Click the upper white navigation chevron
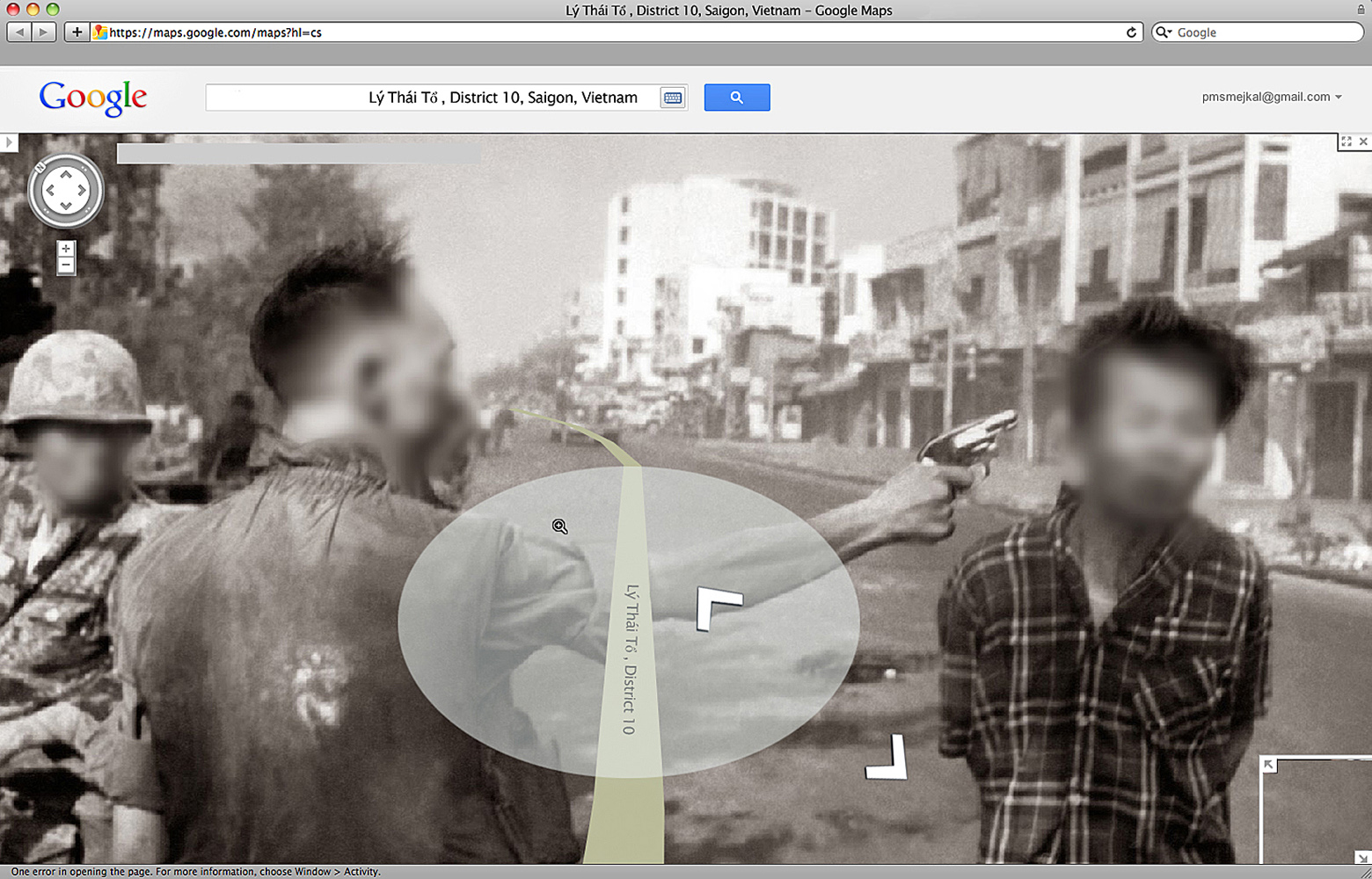Viewport: 1372px width, 879px height. 719,608
